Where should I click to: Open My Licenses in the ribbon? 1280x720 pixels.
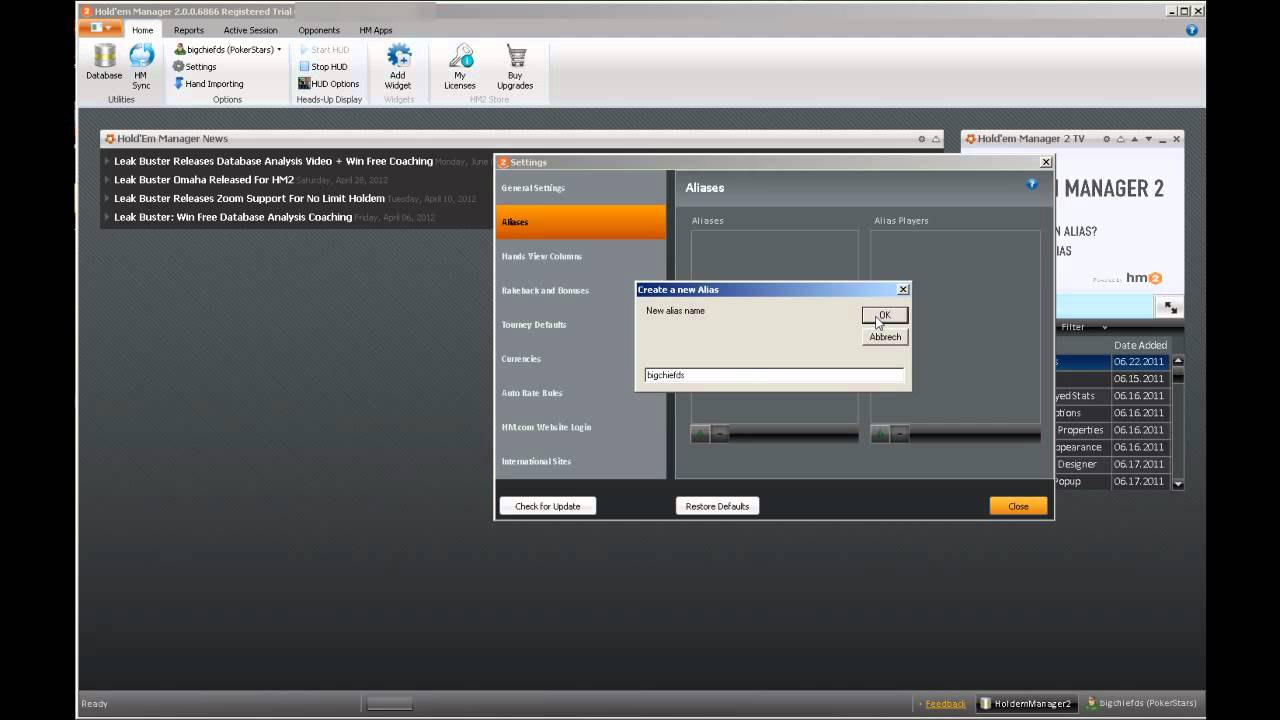460,62
